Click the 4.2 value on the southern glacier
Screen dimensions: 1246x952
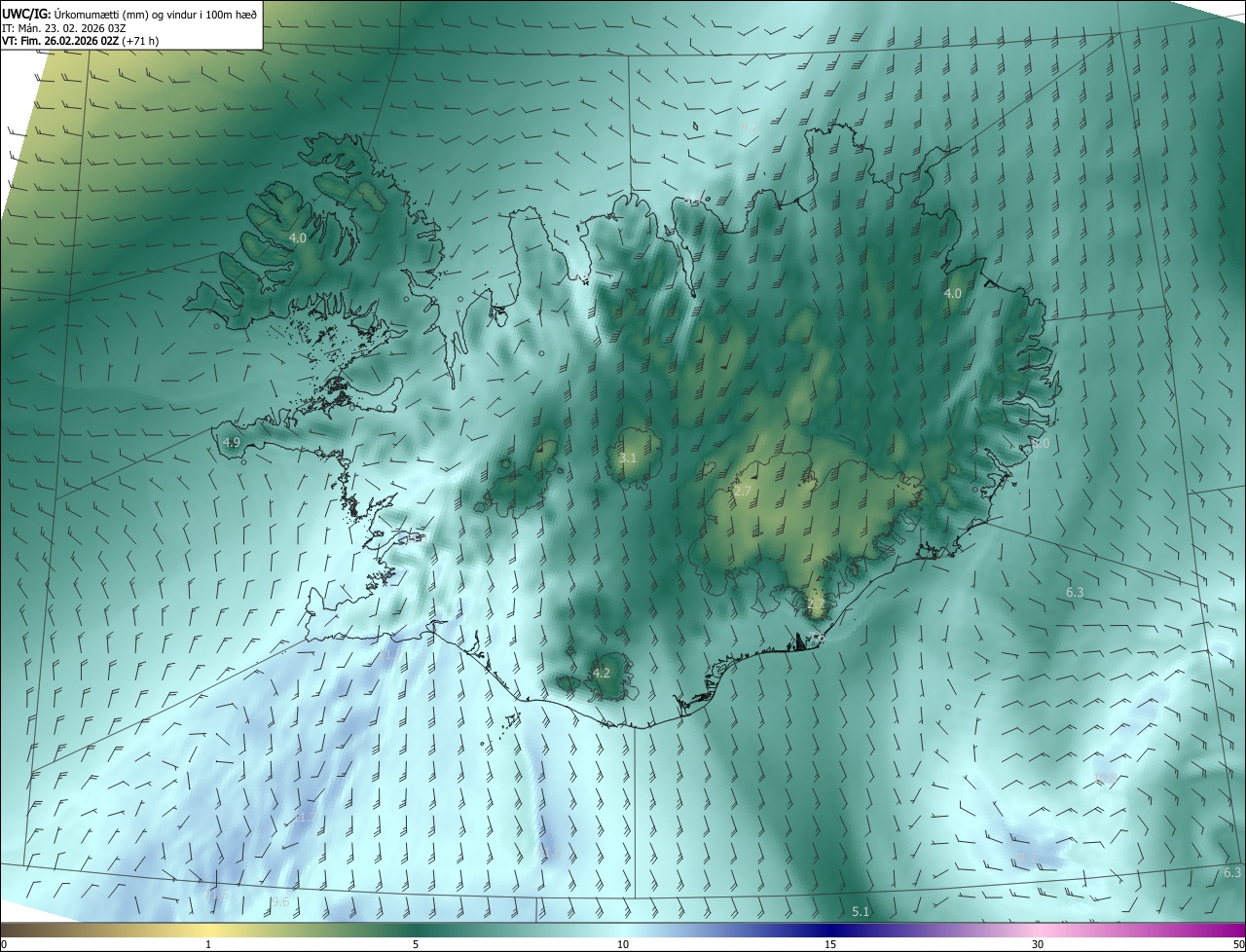[x=602, y=673]
